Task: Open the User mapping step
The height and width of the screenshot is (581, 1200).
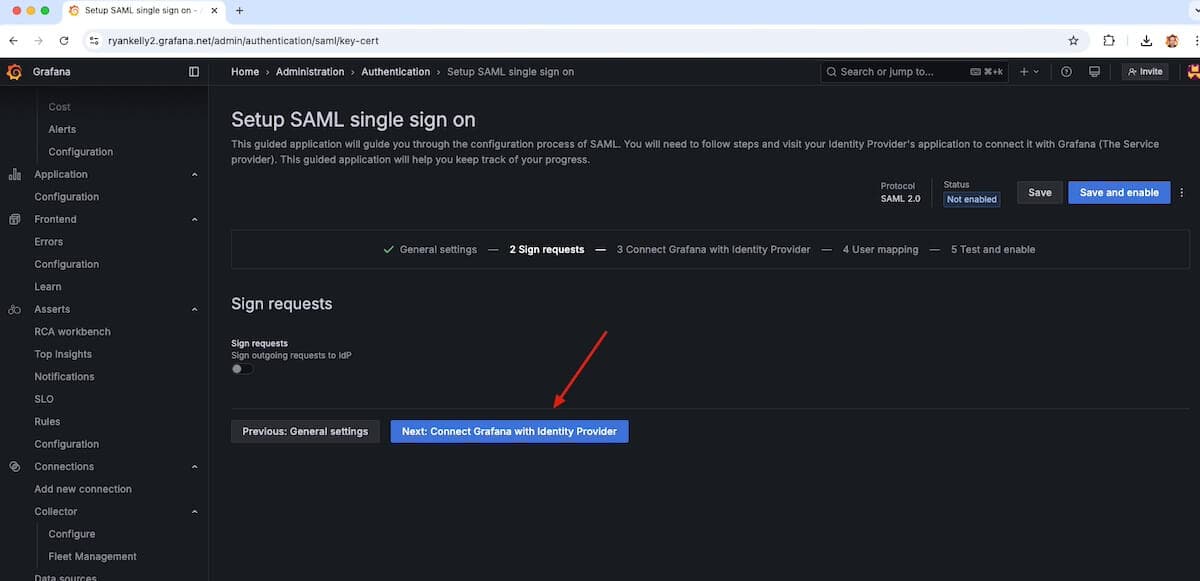Action: pos(879,249)
